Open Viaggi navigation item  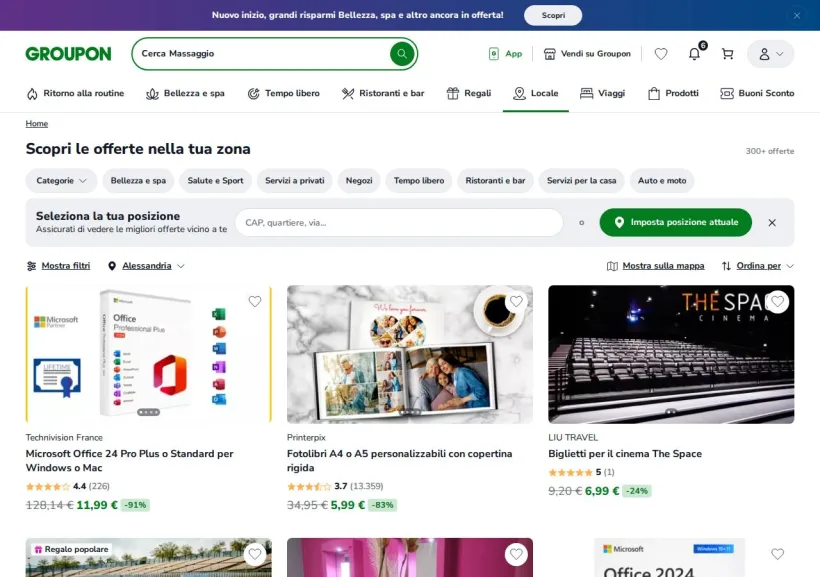(602, 93)
